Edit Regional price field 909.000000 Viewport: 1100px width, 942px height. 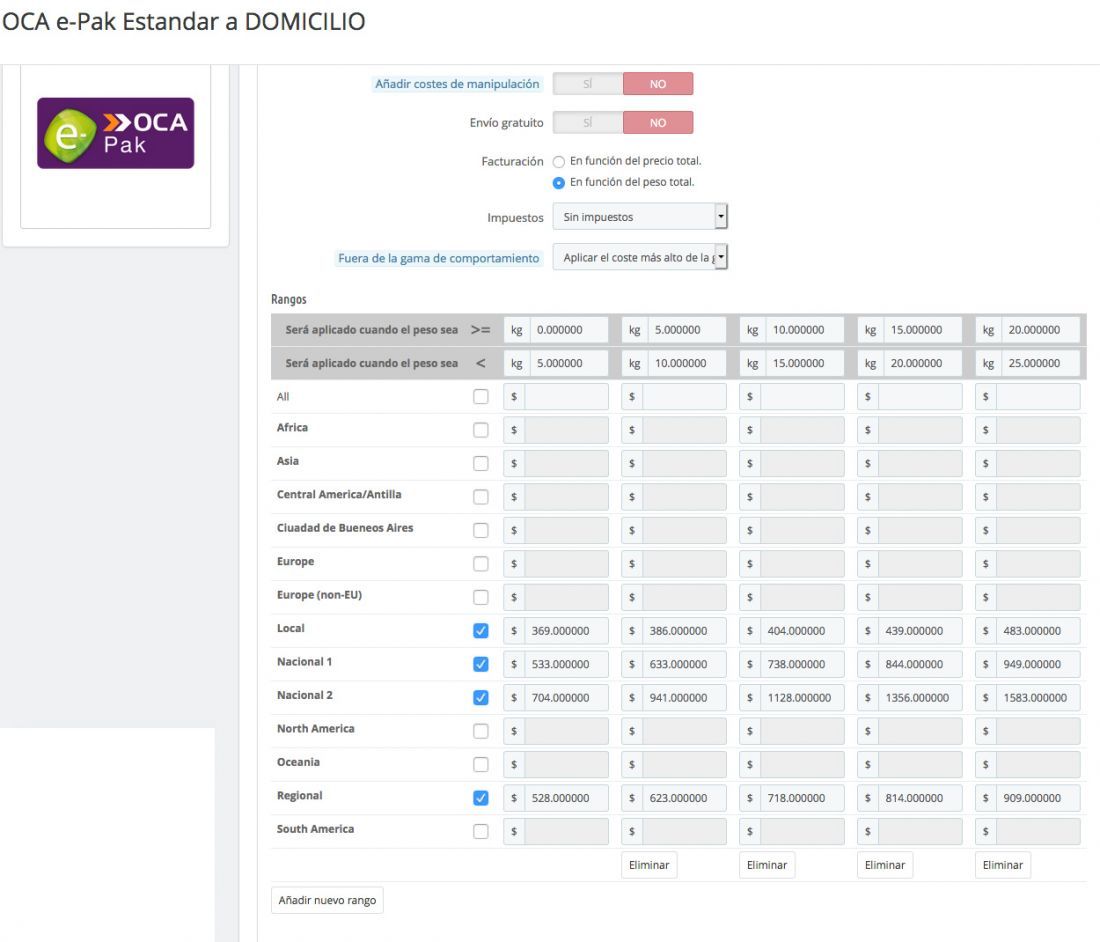(x=1038, y=798)
